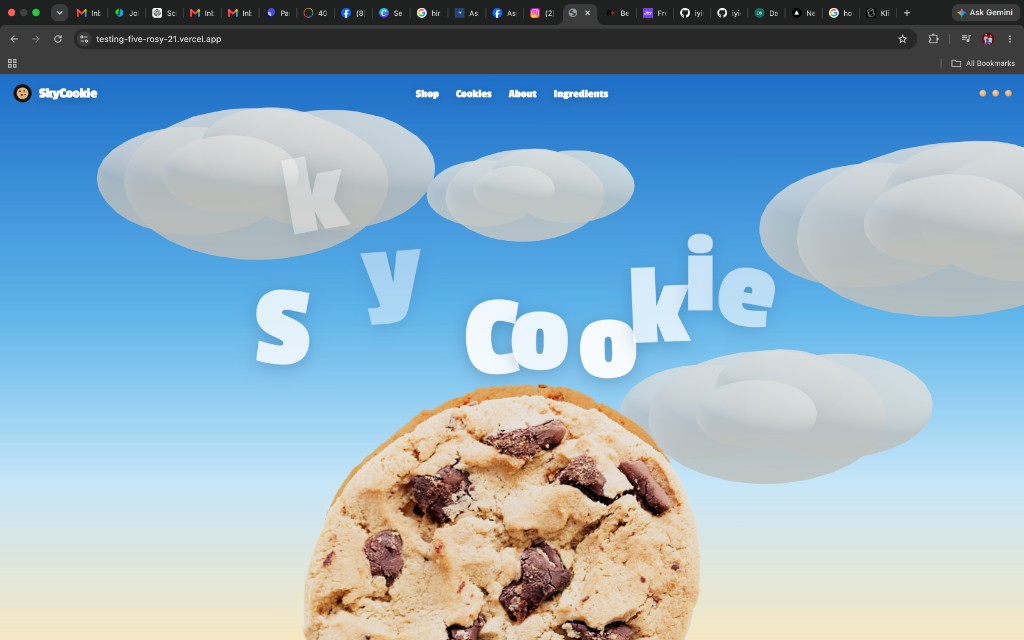Open the Extensions puzzle icon
This screenshot has height=640, width=1024.
tap(933, 39)
